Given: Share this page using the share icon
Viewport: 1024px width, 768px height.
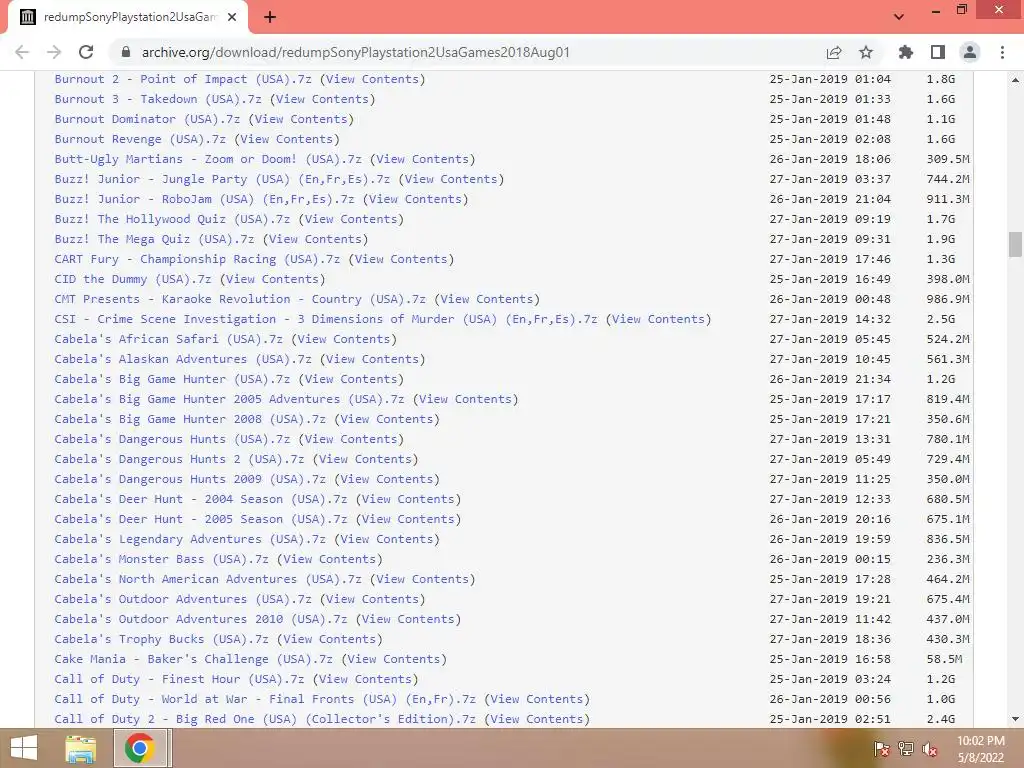Looking at the screenshot, I should [x=834, y=52].
